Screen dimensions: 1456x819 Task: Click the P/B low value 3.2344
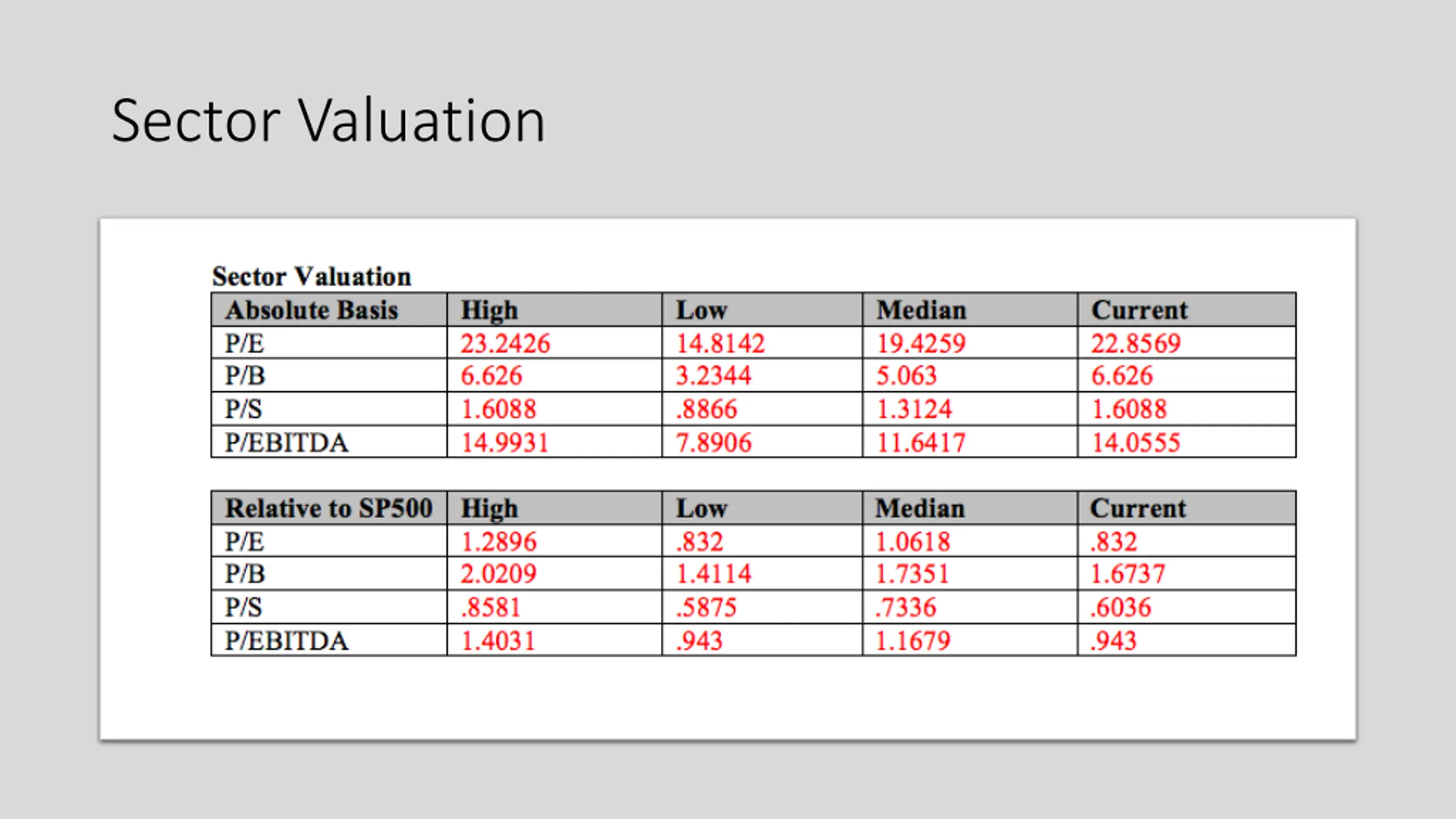coord(713,376)
